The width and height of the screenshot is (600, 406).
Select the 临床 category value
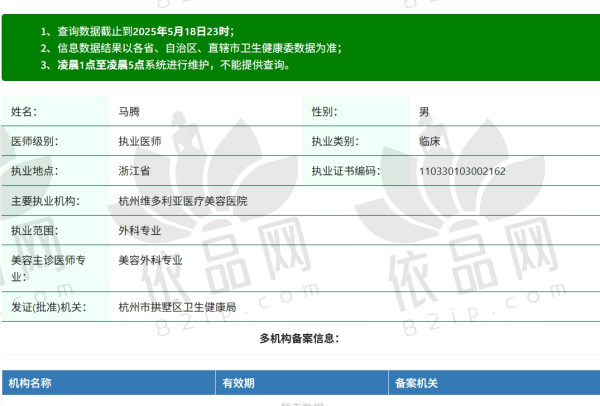pyautogui.click(x=430, y=142)
